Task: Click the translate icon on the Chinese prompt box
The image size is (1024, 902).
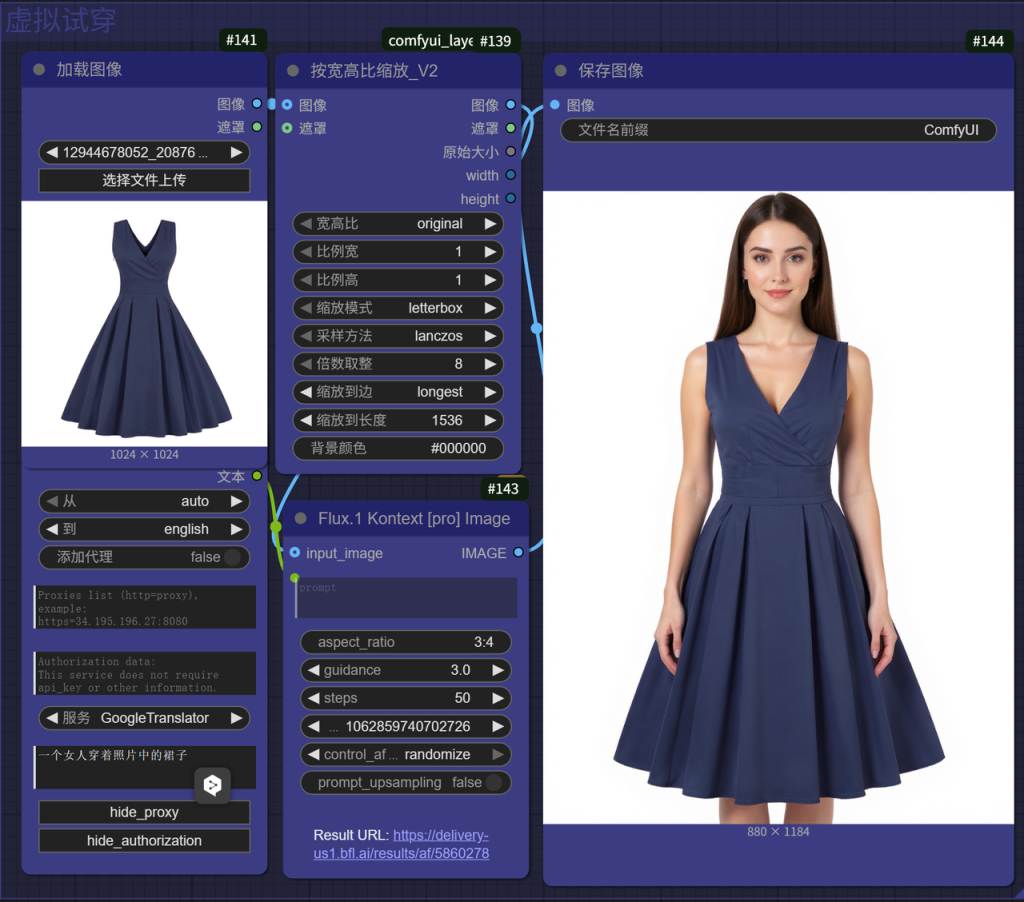Action: 212,785
